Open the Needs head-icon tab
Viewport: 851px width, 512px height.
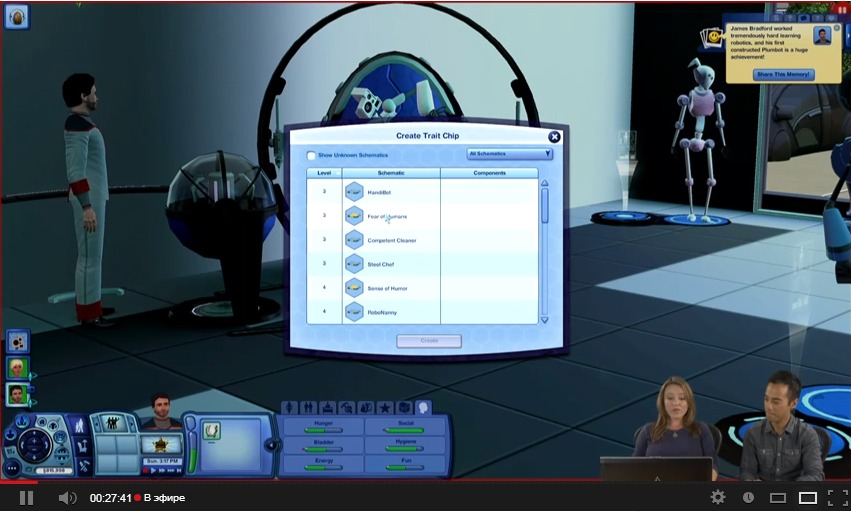click(423, 407)
